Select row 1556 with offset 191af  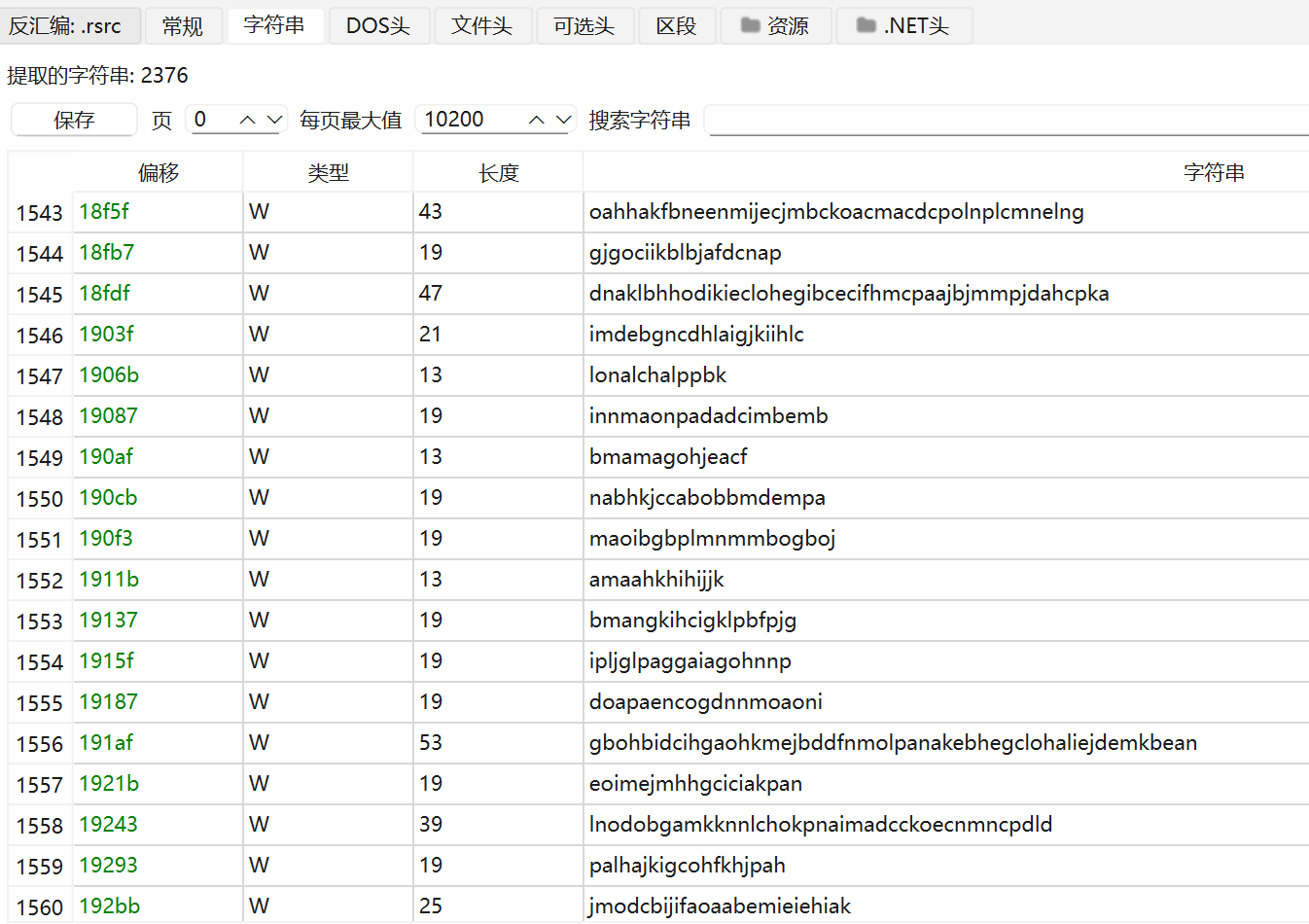658,743
